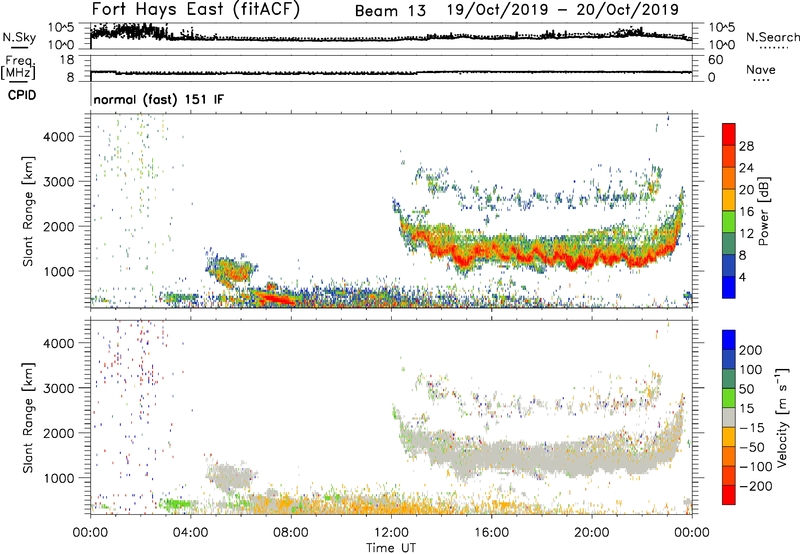Viewport: 800px width, 554px height.
Task: Click the 'Power [dB]' color bar label
Action: pos(764,211)
